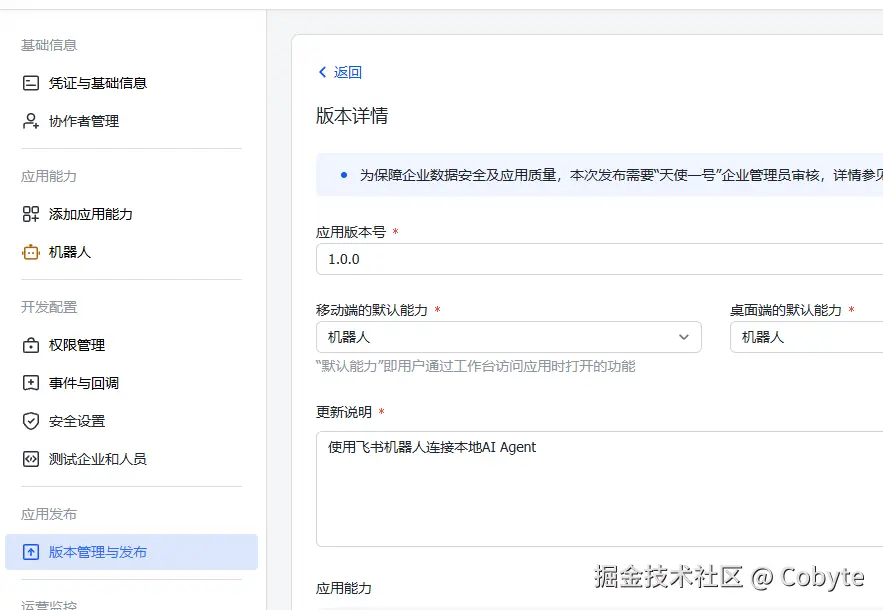Click the version management upload icon
This screenshot has width=883, height=610.
tap(31, 552)
